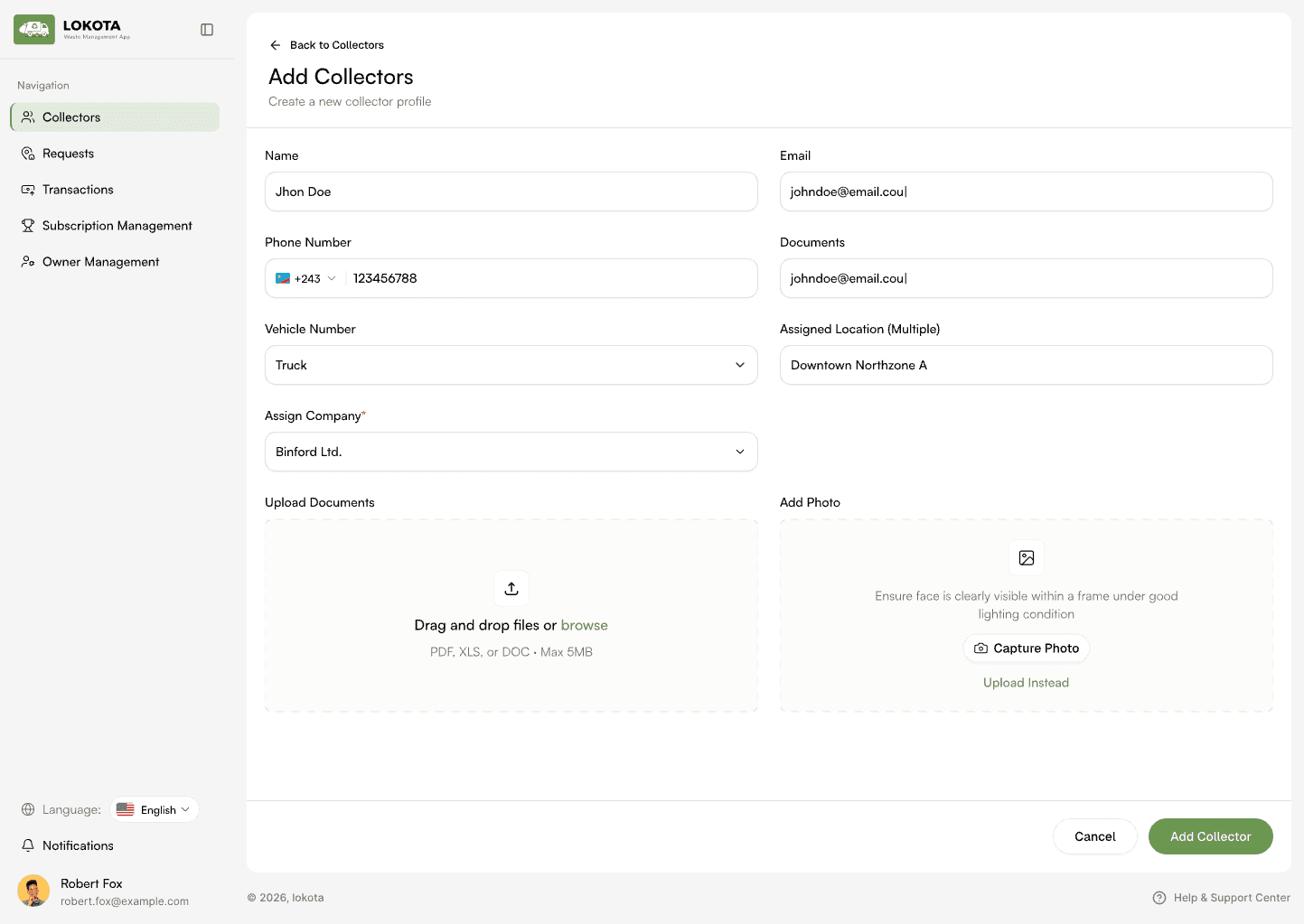Open the Help & Support Center link
1304x924 pixels.
(1222, 898)
